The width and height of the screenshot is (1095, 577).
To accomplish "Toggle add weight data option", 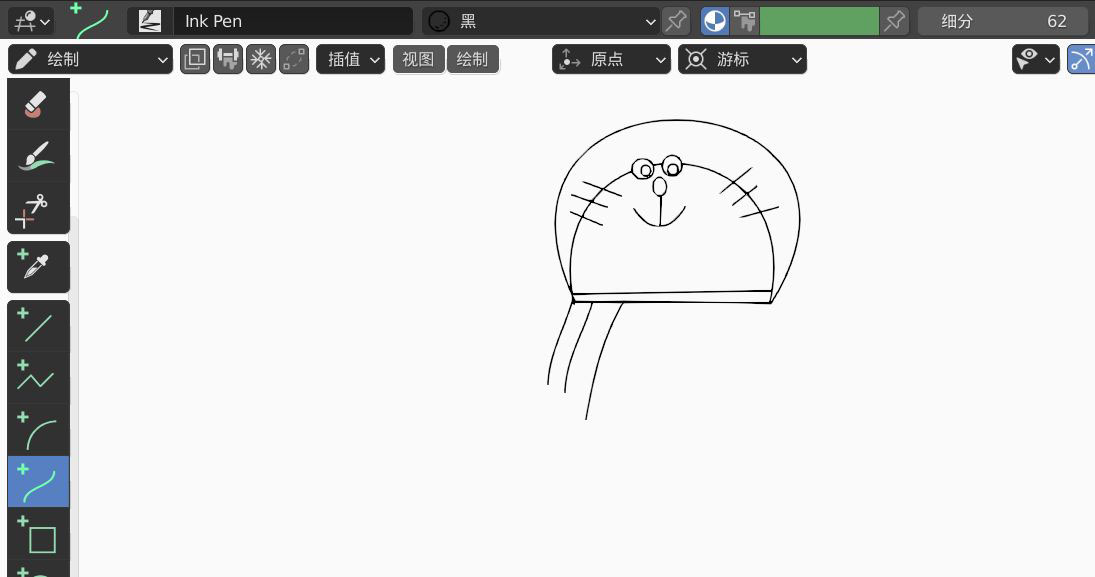I will tap(228, 59).
